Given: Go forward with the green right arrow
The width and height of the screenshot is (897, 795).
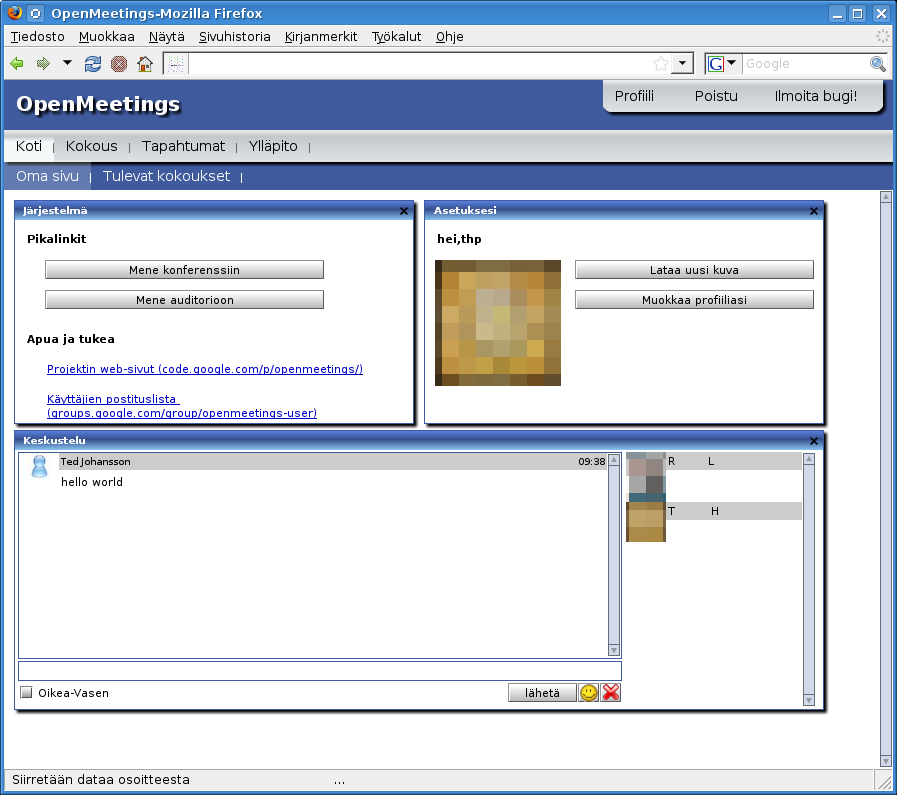Looking at the screenshot, I should click(43, 63).
